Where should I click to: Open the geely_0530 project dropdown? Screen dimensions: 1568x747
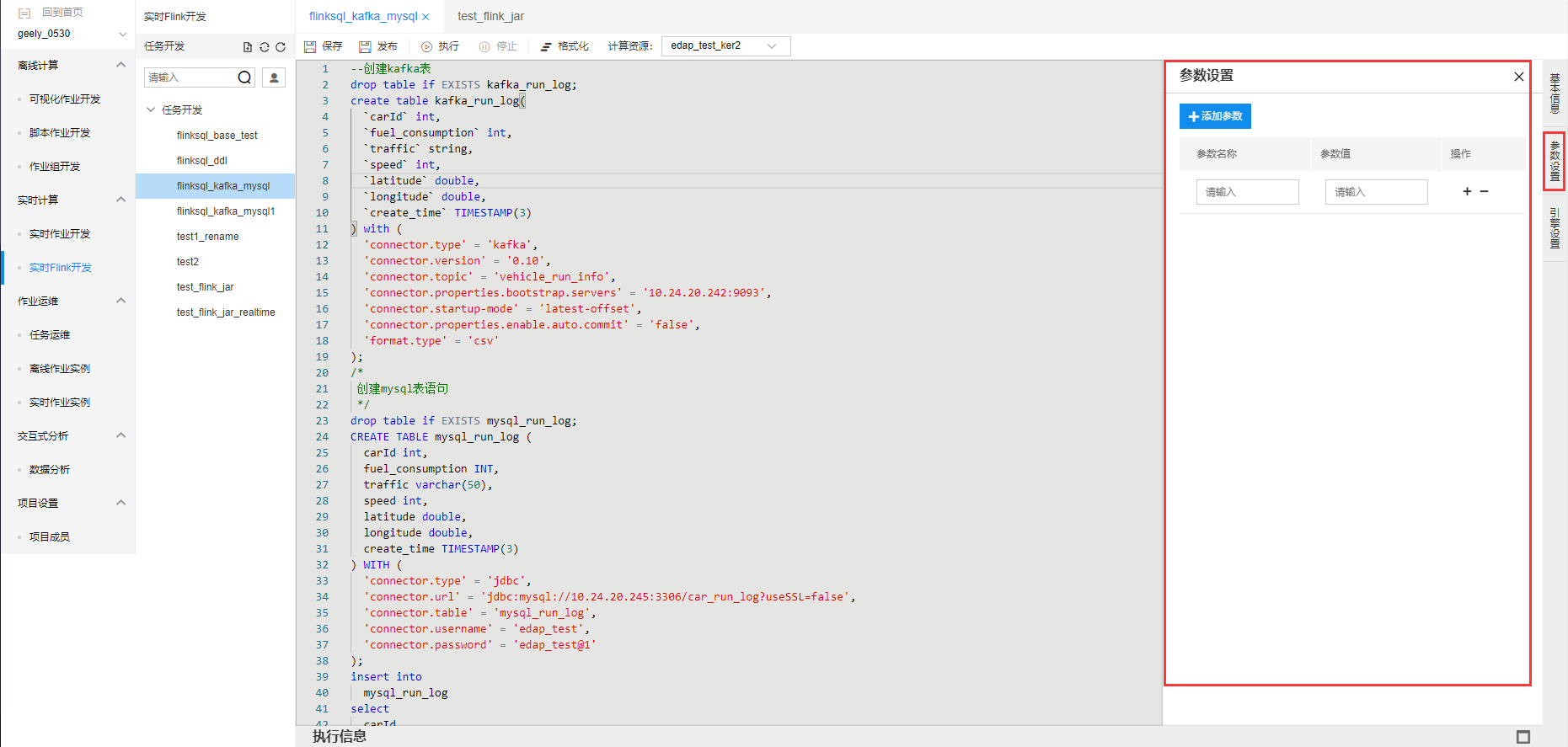[x=72, y=34]
